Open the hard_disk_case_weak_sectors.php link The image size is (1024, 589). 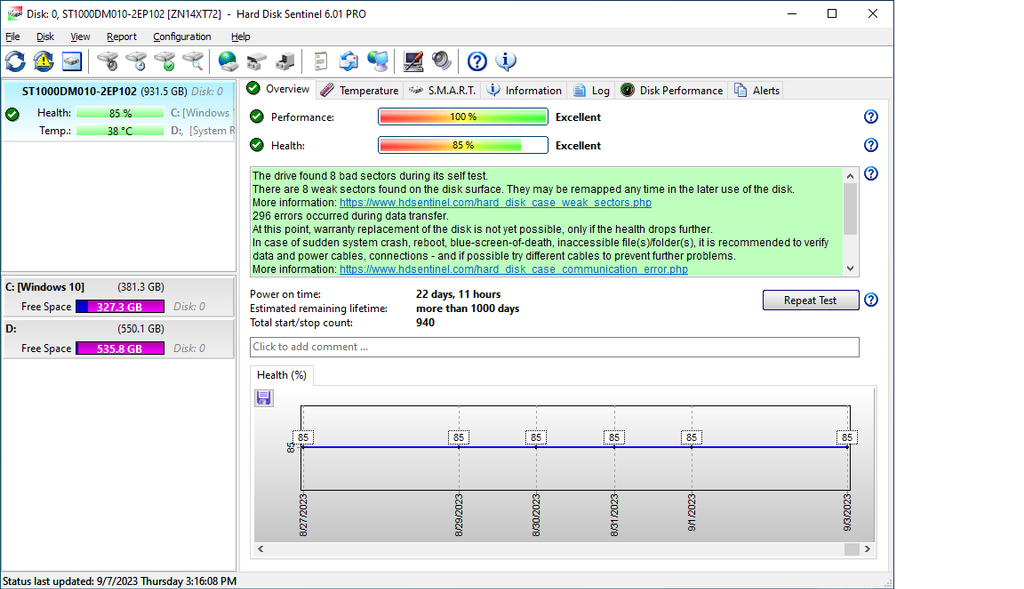[495, 203]
